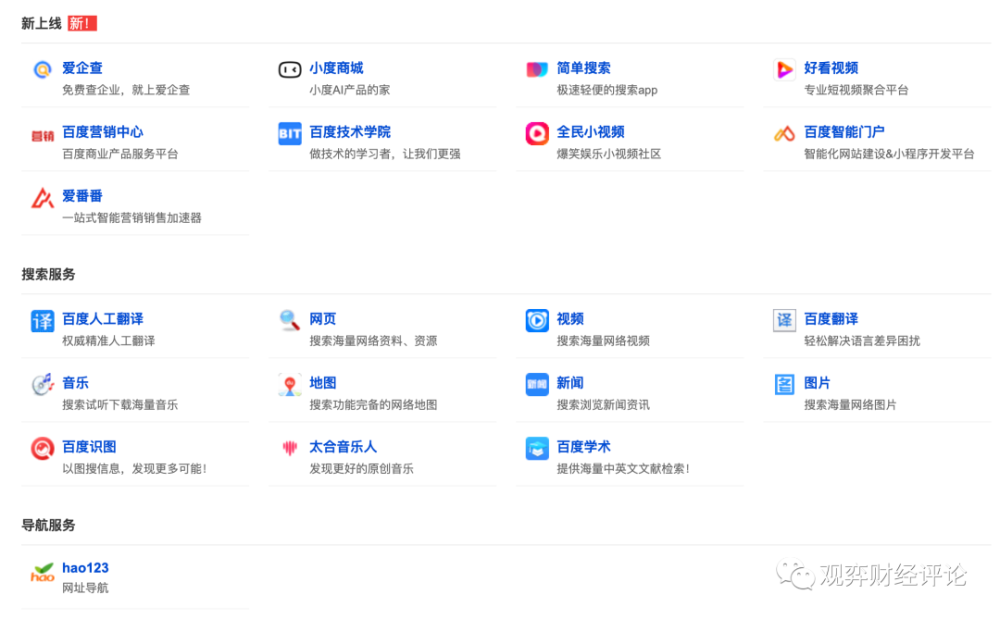Click the 百度技术学院 BIT icon
Screen dimensions: 1000x619
click(289, 134)
